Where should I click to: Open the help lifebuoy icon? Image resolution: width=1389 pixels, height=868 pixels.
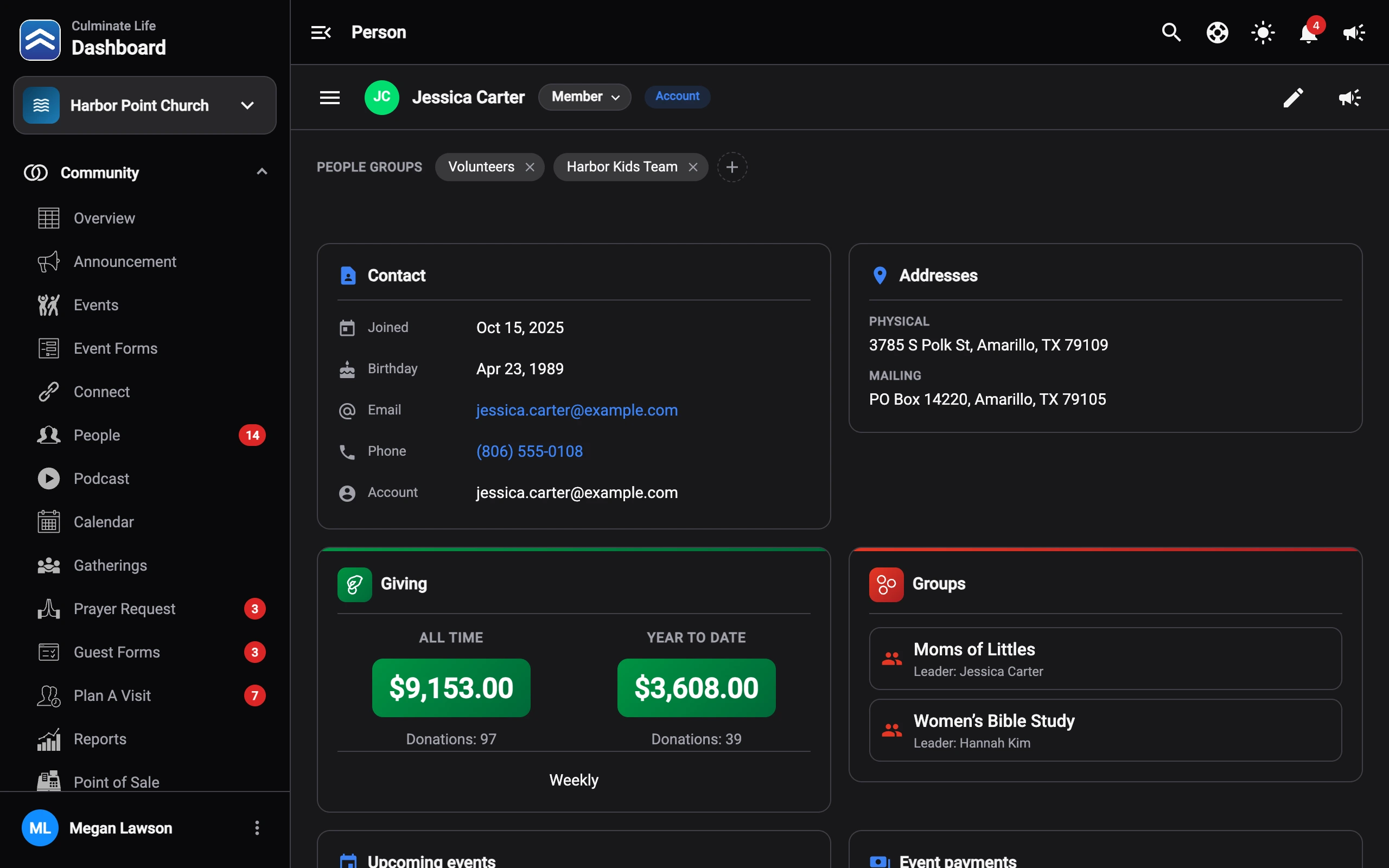pyautogui.click(x=1217, y=32)
